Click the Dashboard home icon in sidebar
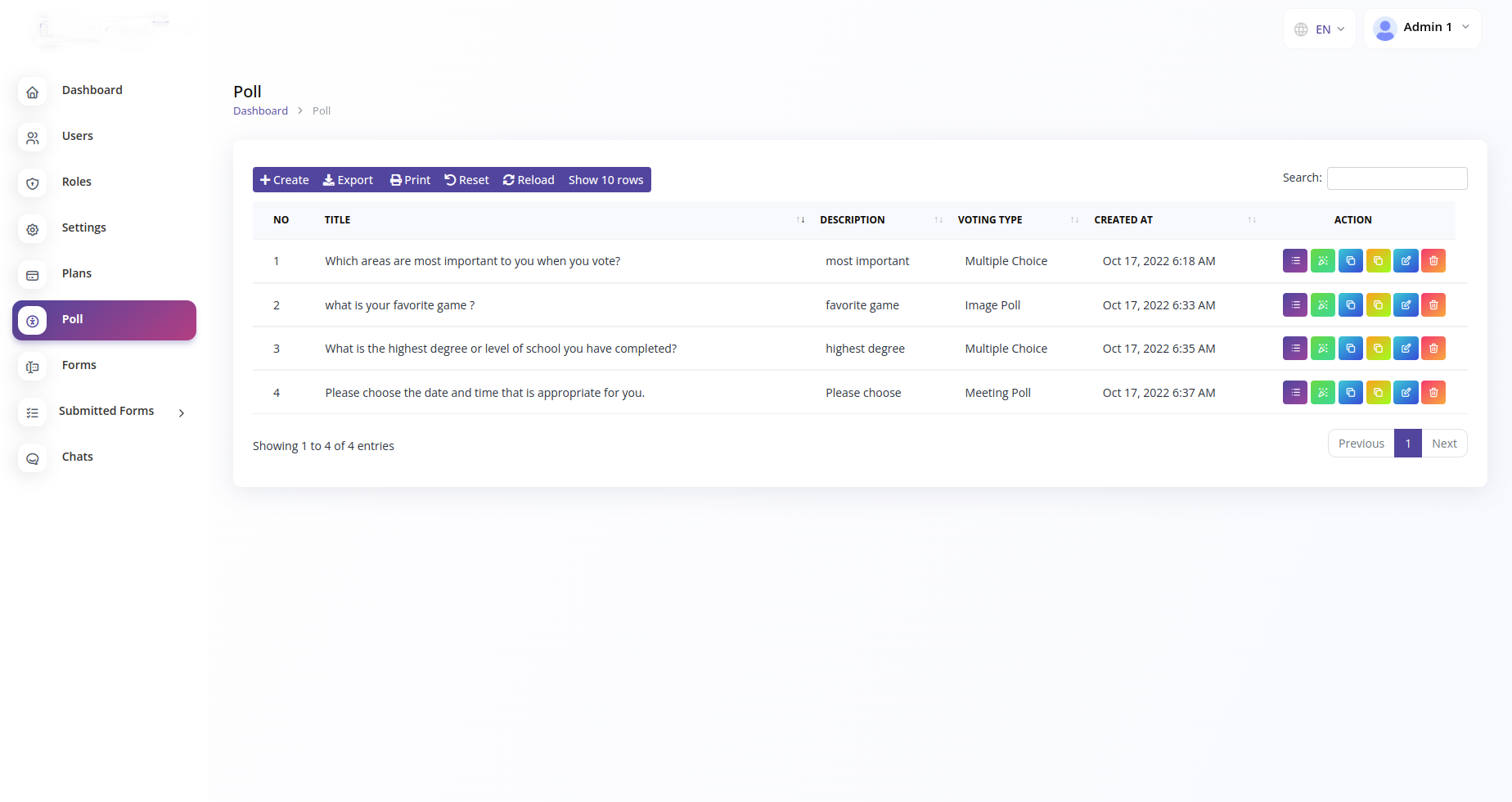The height and width of the screenshot is (802, 1512). 33,92
